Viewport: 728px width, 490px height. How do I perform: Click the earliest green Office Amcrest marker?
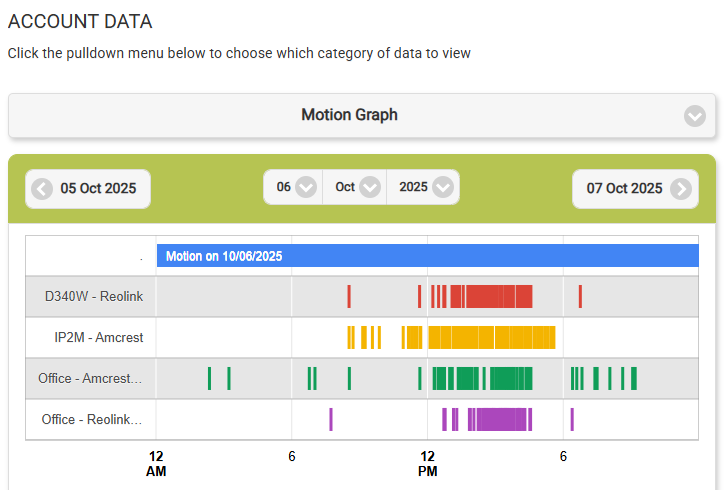tap(209, 378)
